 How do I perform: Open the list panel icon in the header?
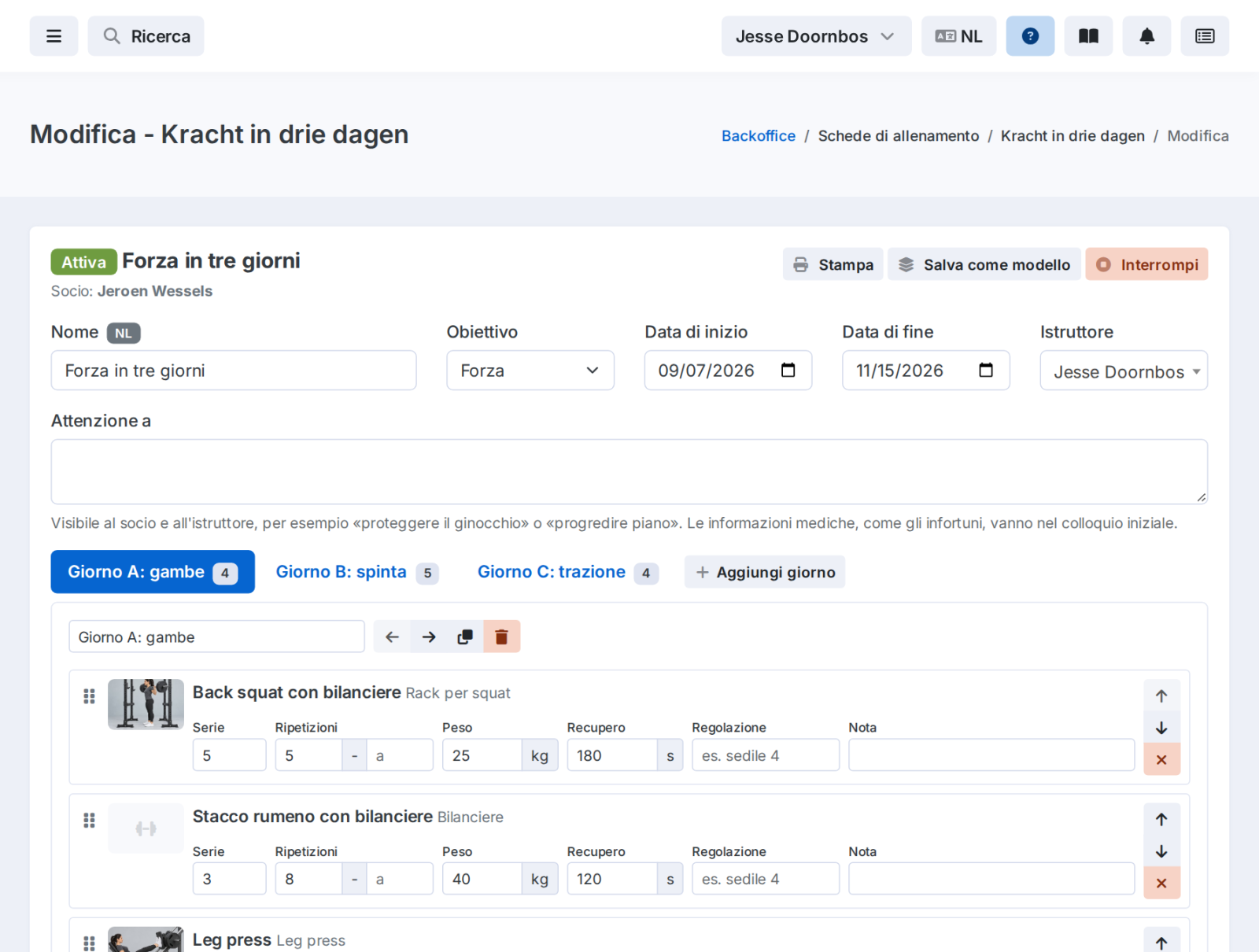(x=1205, y=36)
